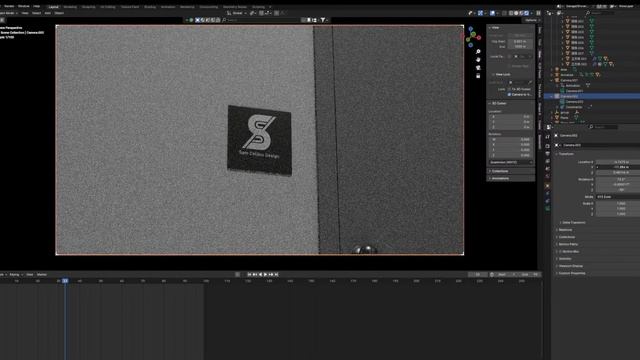Jump to timeline start frame
Image resolution: width=640 pixels, height=360 pixels.
(x=249, y=275)
